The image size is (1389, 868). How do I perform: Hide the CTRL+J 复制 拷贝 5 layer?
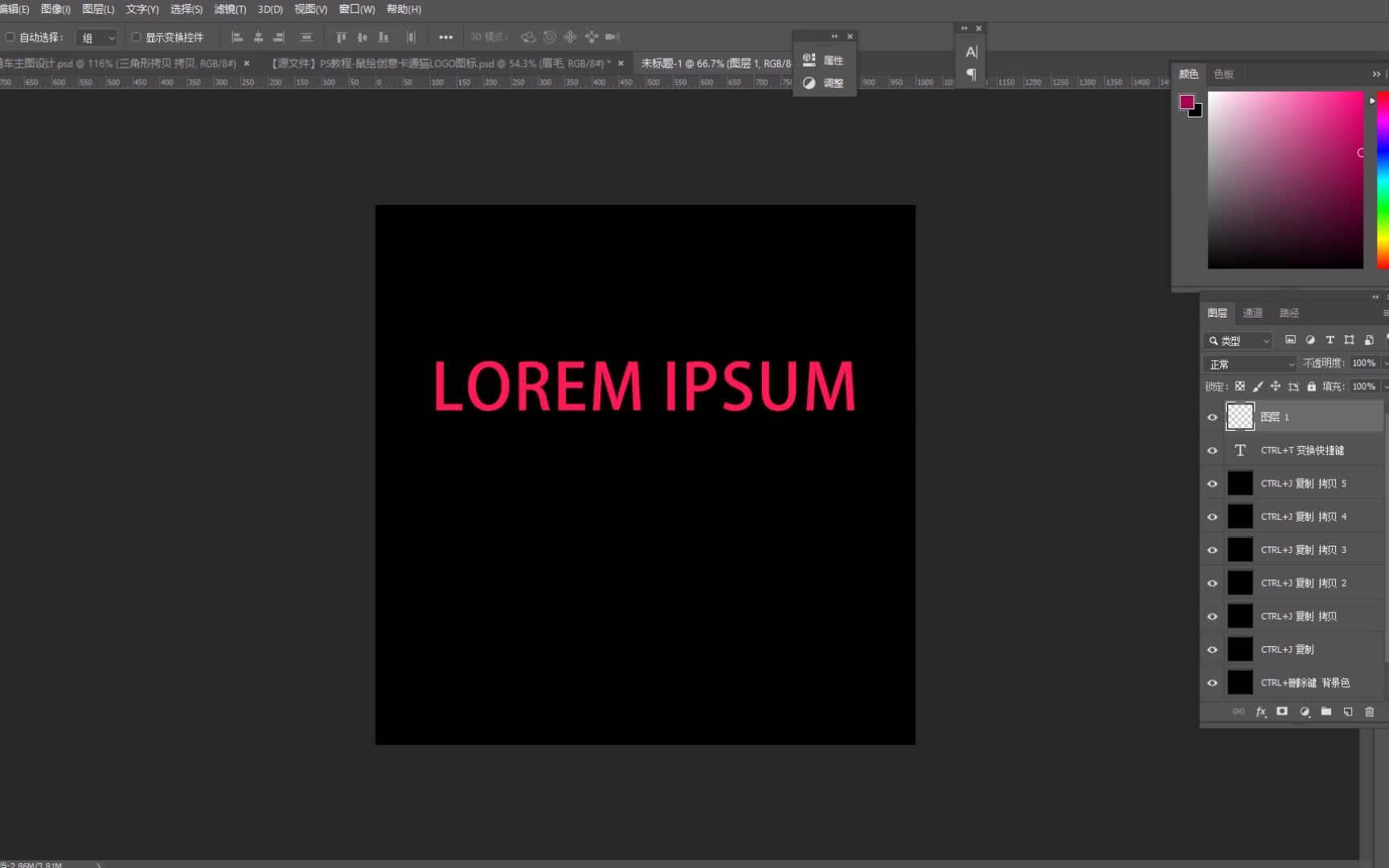[x=1212, y=484]
